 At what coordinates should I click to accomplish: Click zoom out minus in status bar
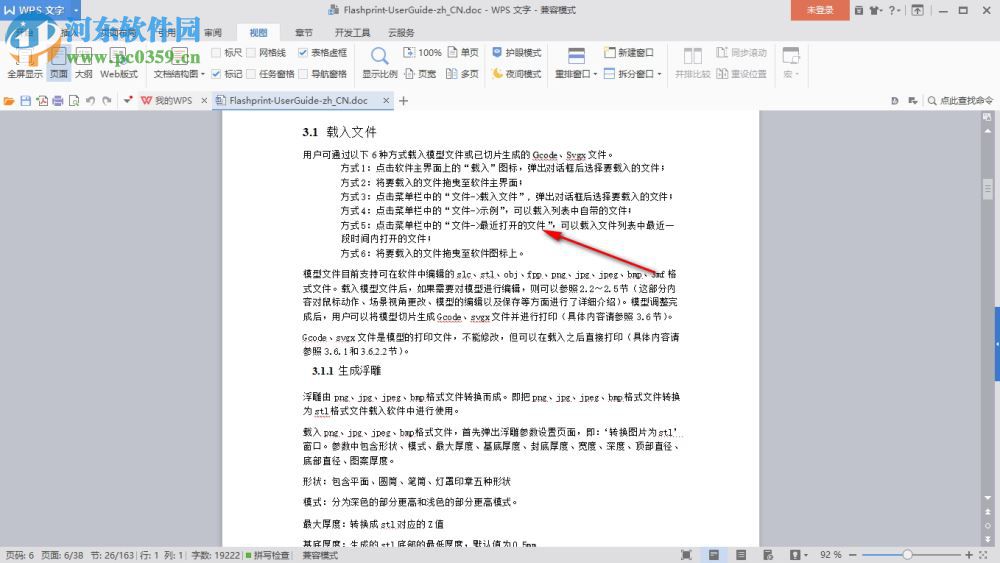click(853, 555)
